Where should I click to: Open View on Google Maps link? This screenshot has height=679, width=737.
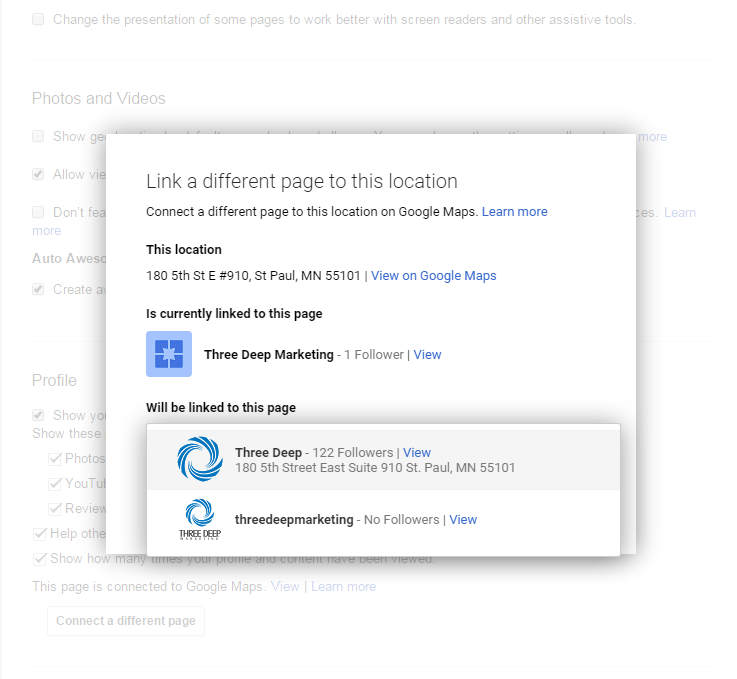click(433, 275)
